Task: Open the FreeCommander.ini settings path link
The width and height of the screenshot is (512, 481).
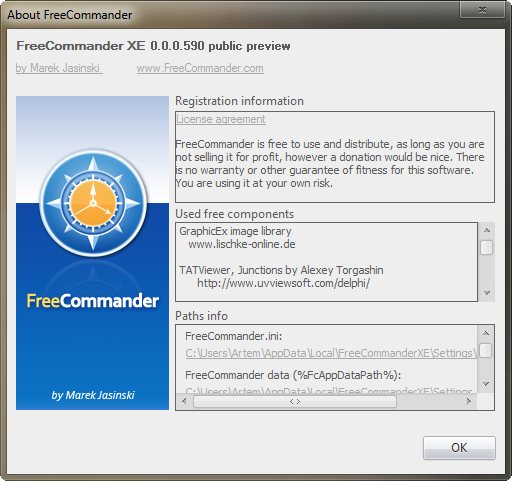Action: (x=331, y=353)
